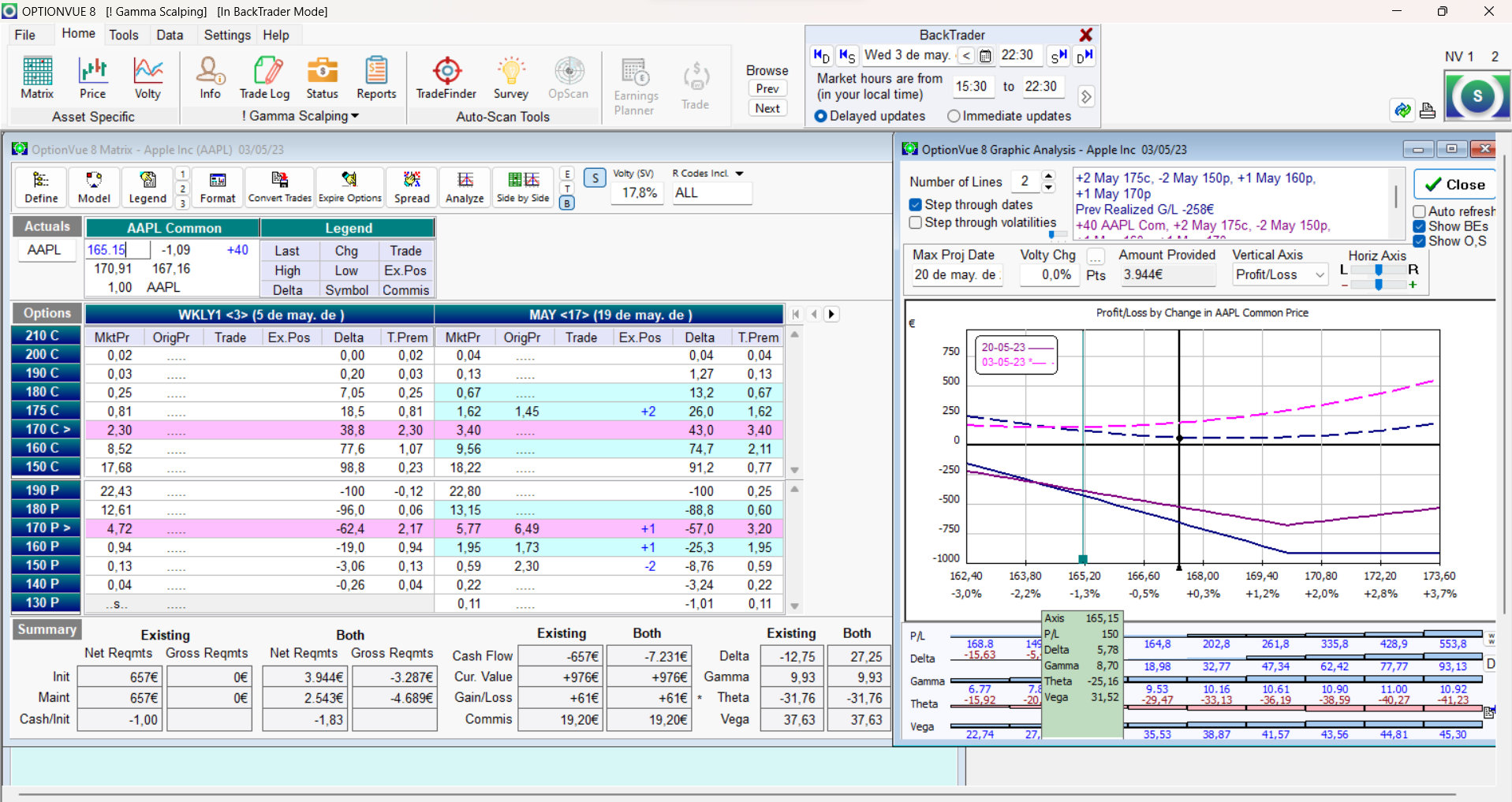
Task: Click the E toggle in Matrix toolbar
Action: [x=566, y=174]
